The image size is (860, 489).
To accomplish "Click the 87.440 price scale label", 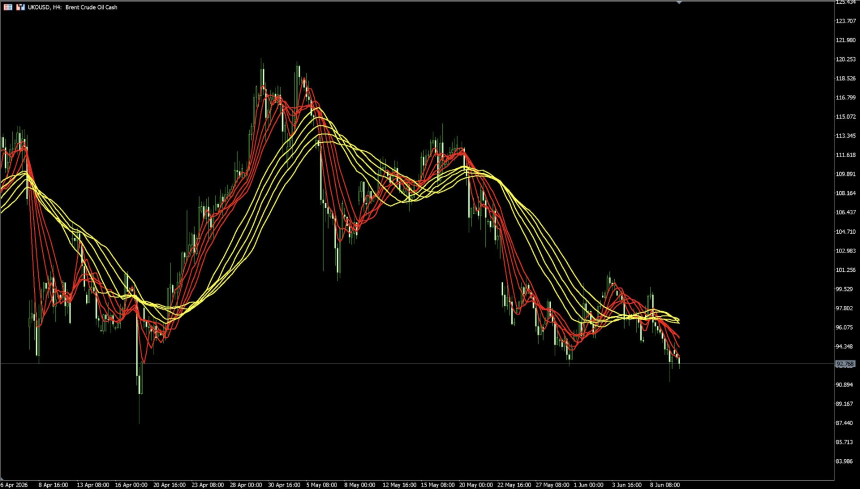I will (846, 423).
